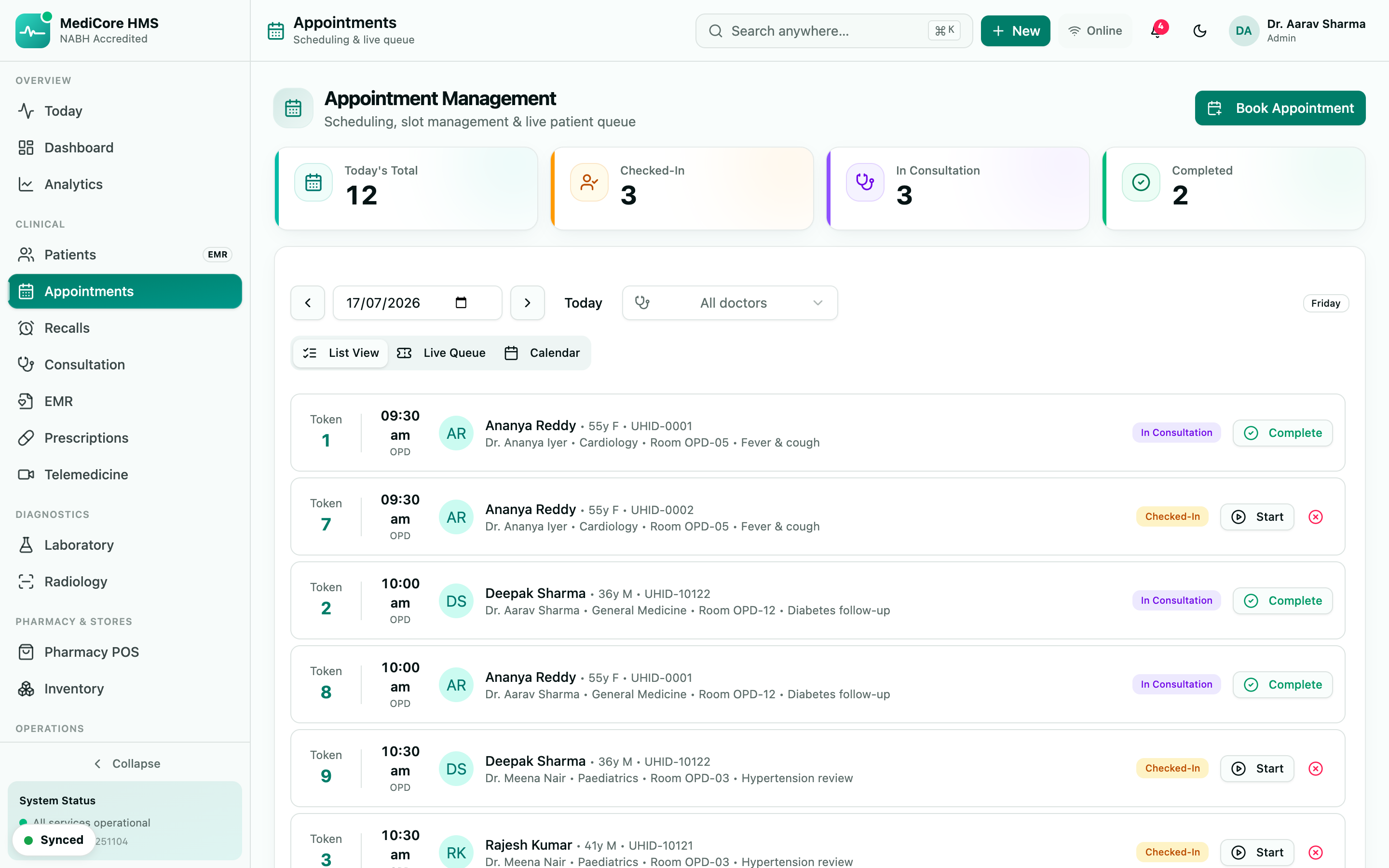Start token 7 consultation
This screenshot has height=868, width=1389.
1257,516
